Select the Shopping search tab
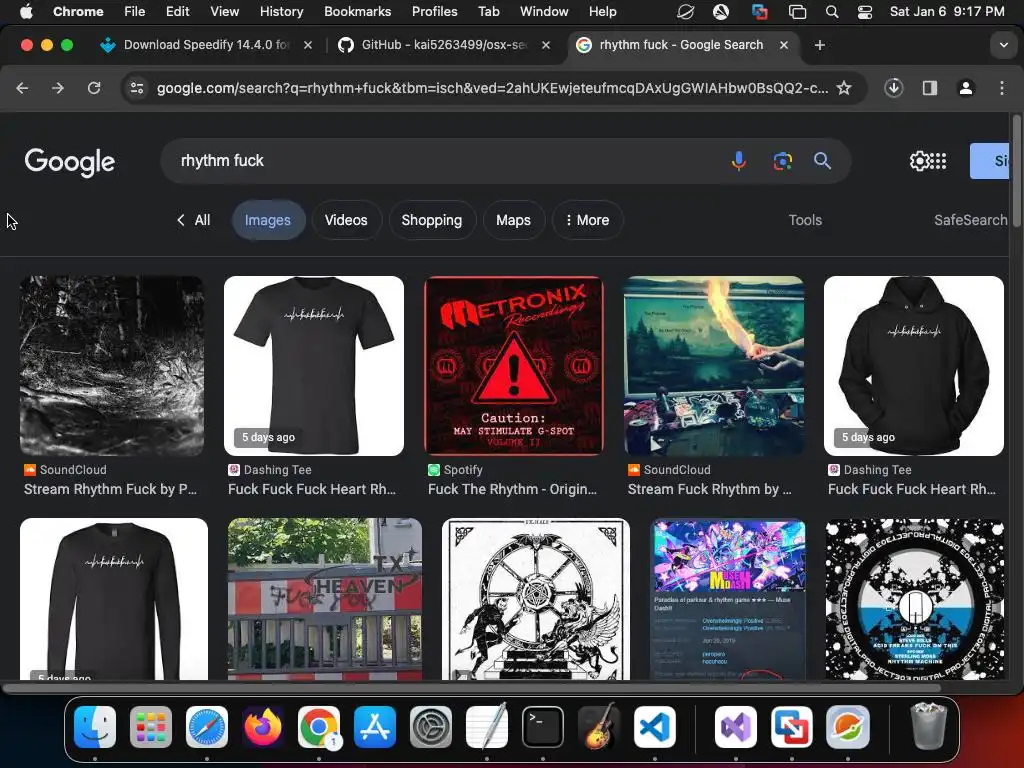This screenshot has width=1024, height=768. [x=432, y=220]
